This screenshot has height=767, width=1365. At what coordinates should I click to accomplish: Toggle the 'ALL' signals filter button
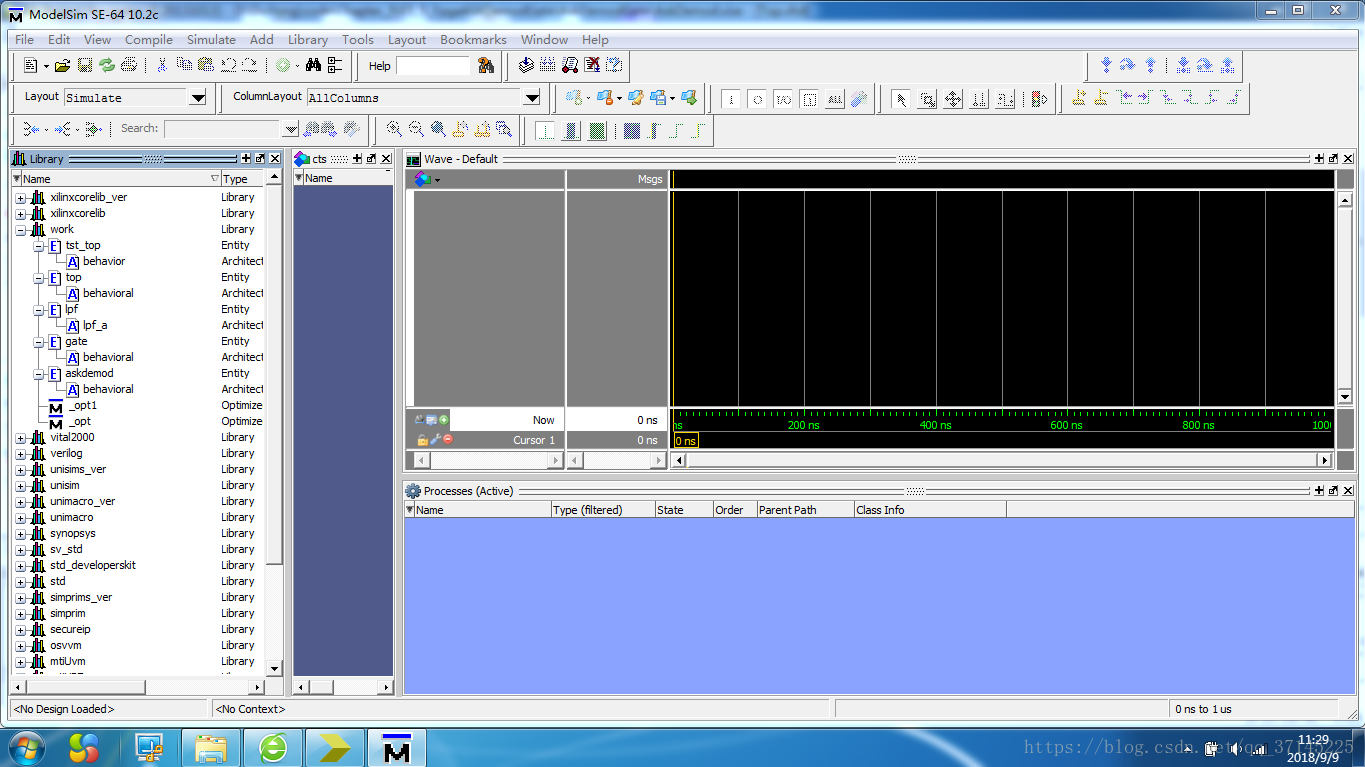pos(836,99)
